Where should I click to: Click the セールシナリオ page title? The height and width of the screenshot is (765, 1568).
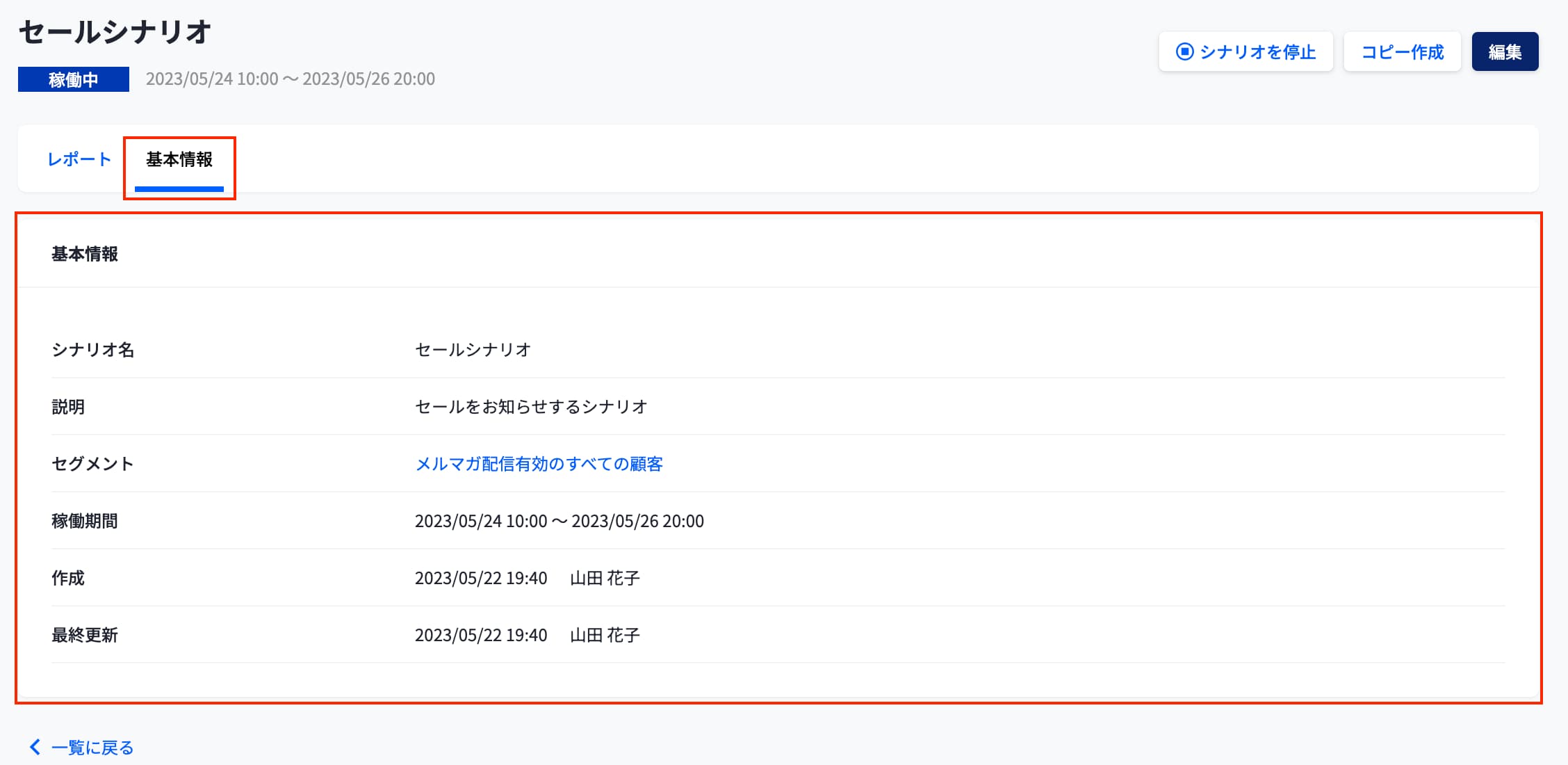point(115,32)
